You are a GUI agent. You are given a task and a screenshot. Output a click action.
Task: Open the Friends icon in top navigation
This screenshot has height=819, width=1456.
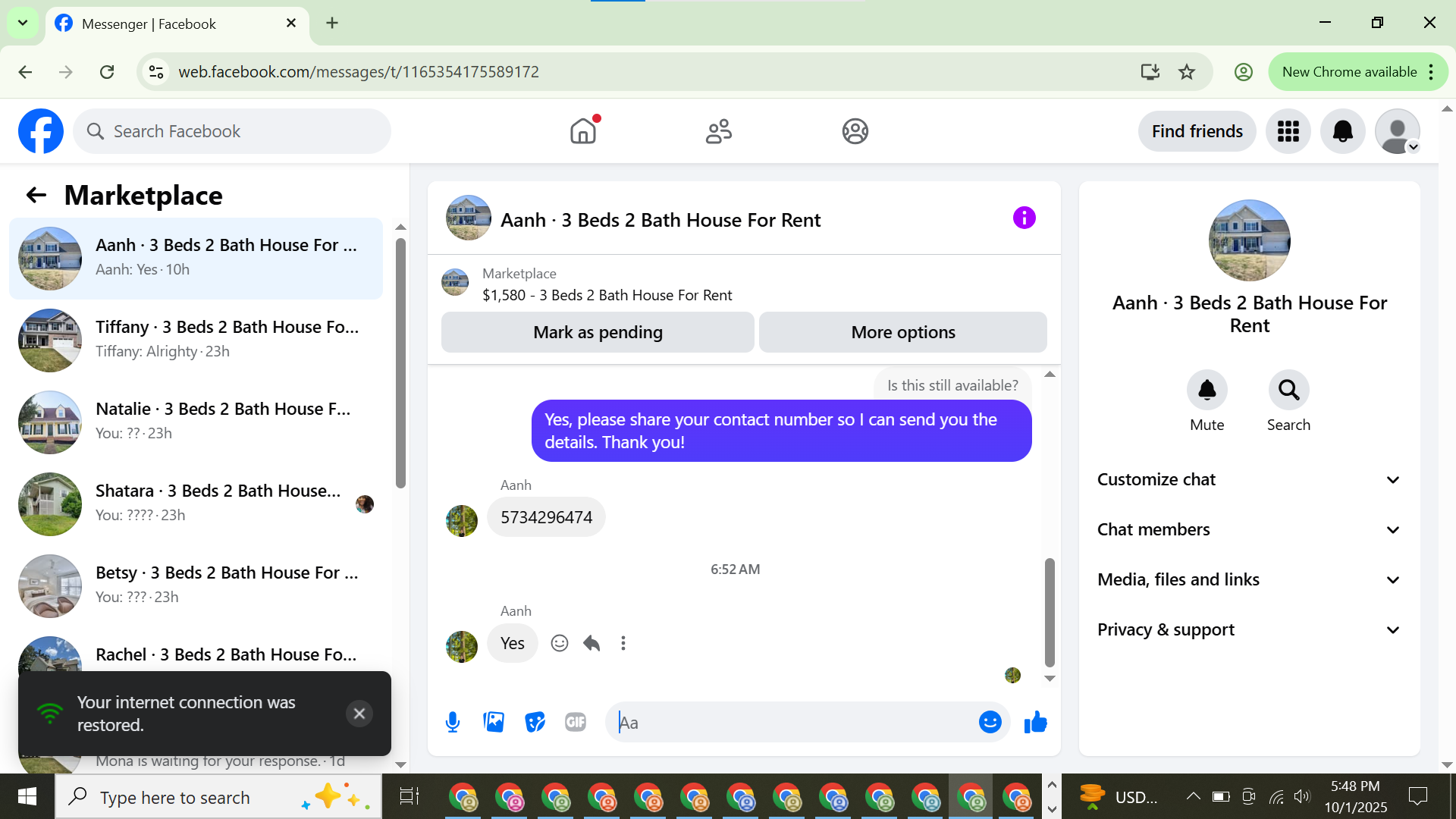coord(719,131)
